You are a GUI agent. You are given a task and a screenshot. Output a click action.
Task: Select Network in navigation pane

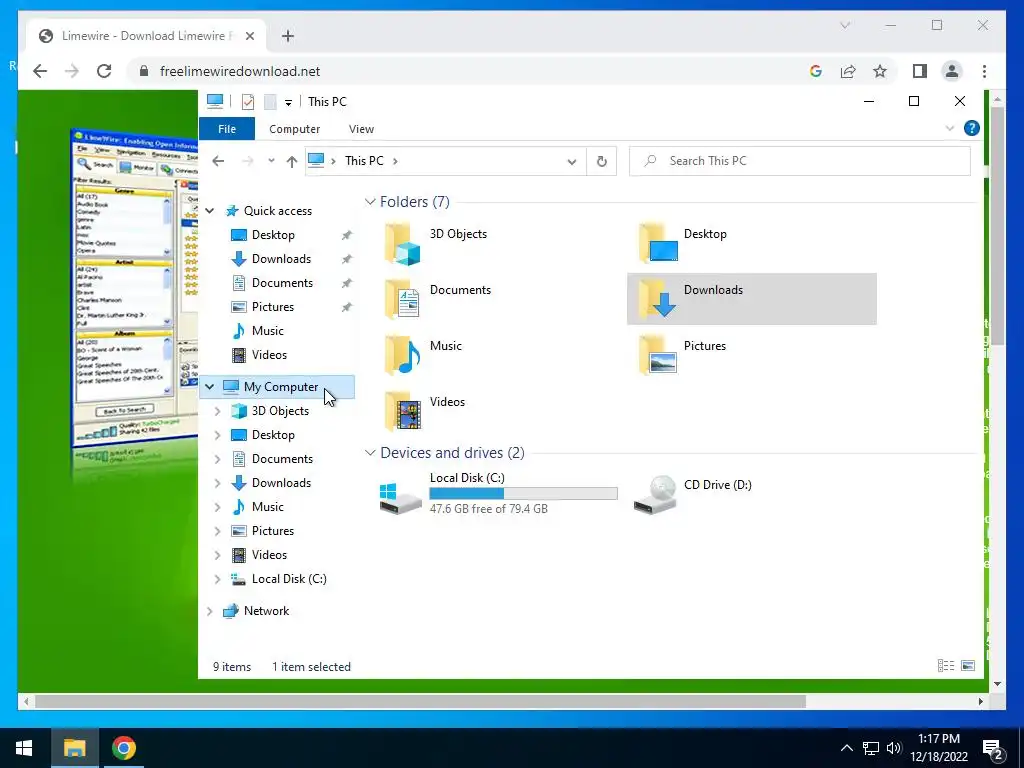pyautogui.click(x=266, y=611)
